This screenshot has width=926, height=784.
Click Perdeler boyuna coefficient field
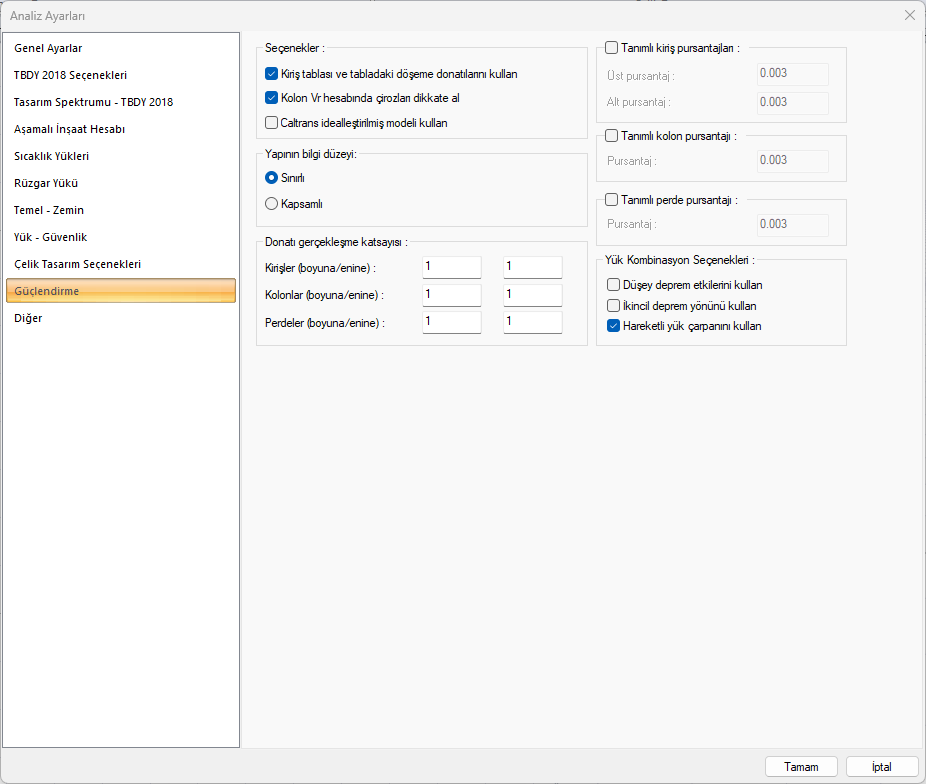click(x=452, y=322)
